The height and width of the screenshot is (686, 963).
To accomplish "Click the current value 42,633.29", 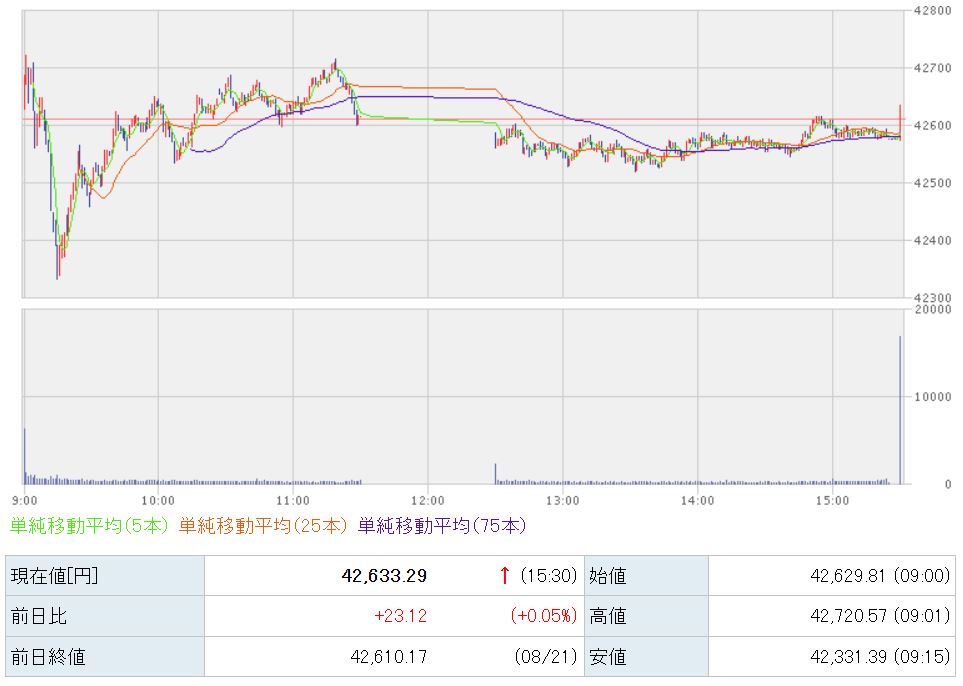I will pyautogui.click(x=384, y=575).
